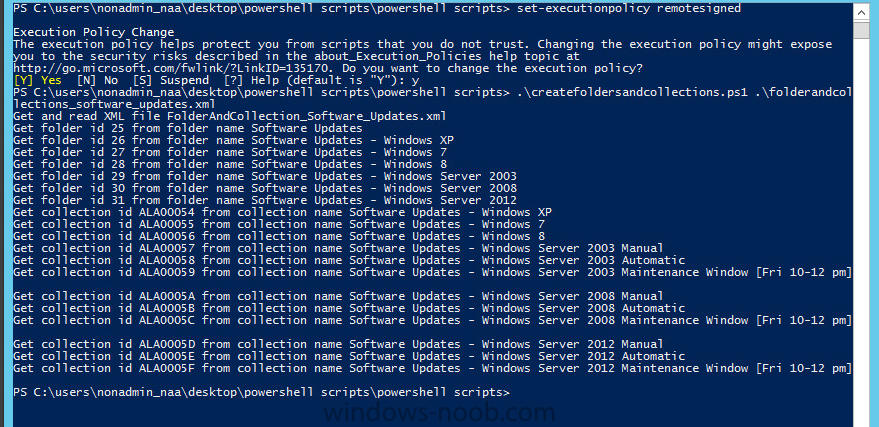Click the 'Execution Policy Change' heading
Image resolution: width=879 pixels, height=427 pixels.
click(x=93, y=33)
